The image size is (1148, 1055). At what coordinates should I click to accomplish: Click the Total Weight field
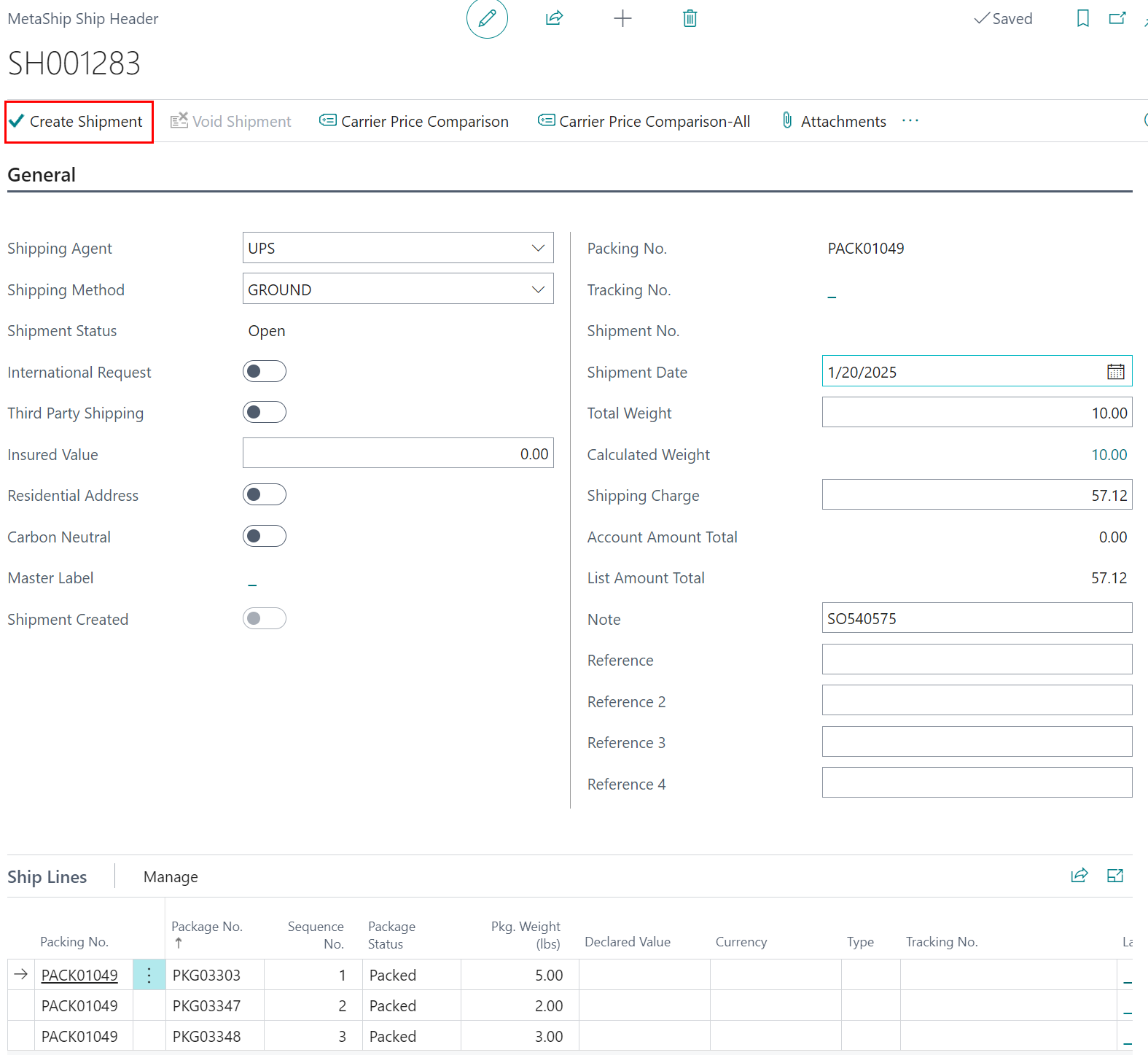click(977, 413)
